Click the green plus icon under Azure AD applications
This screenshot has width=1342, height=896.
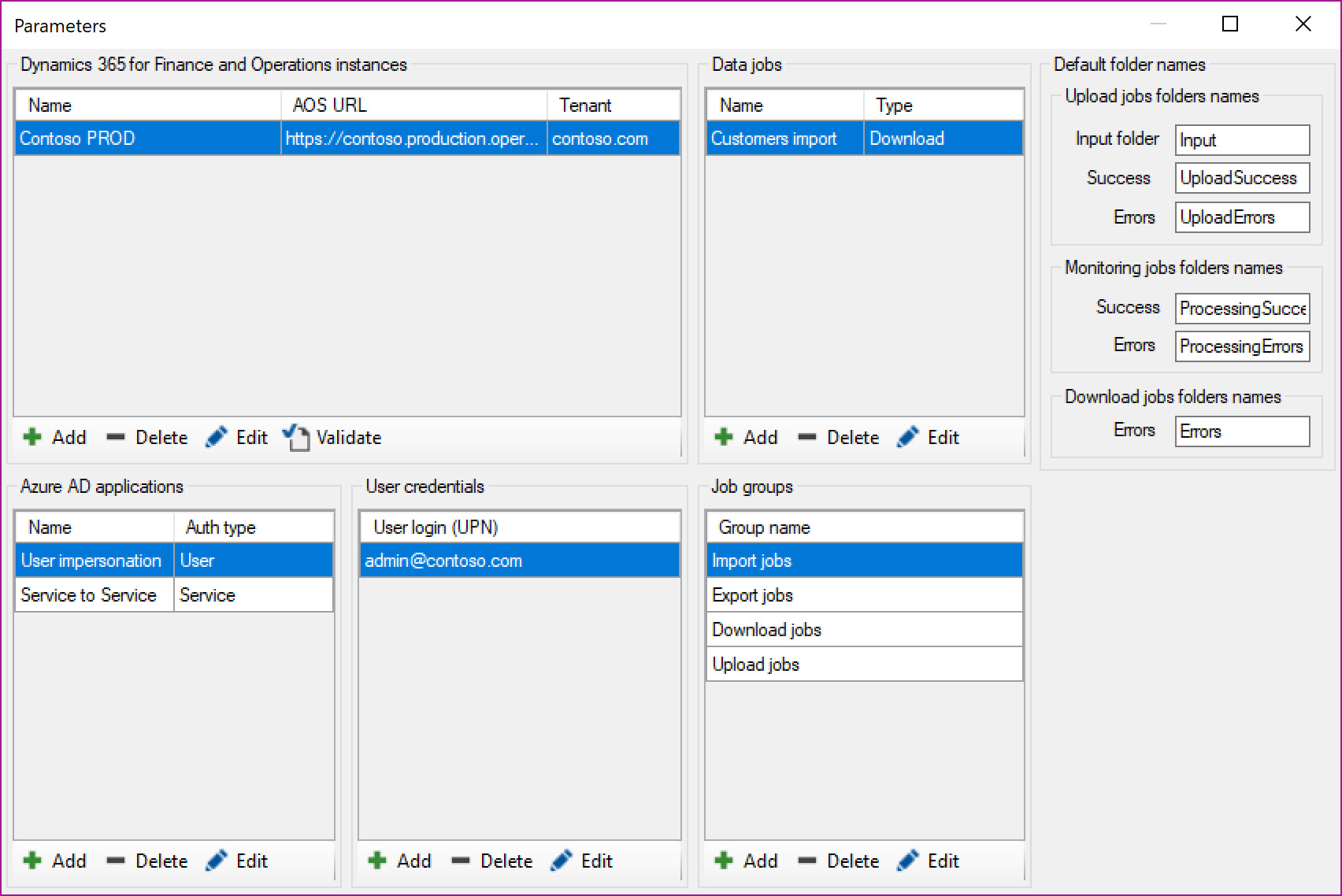32,861
